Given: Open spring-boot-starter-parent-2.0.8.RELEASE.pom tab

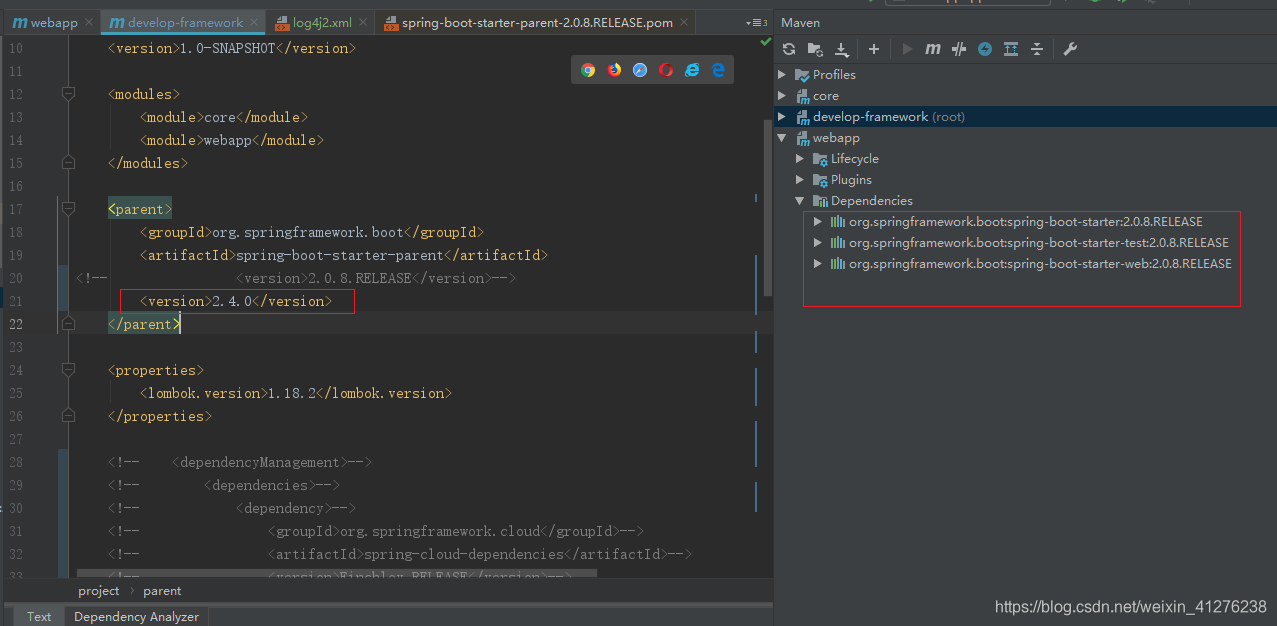Looking at the screenshot, I should pyautogui.click(x=535, y=22).
